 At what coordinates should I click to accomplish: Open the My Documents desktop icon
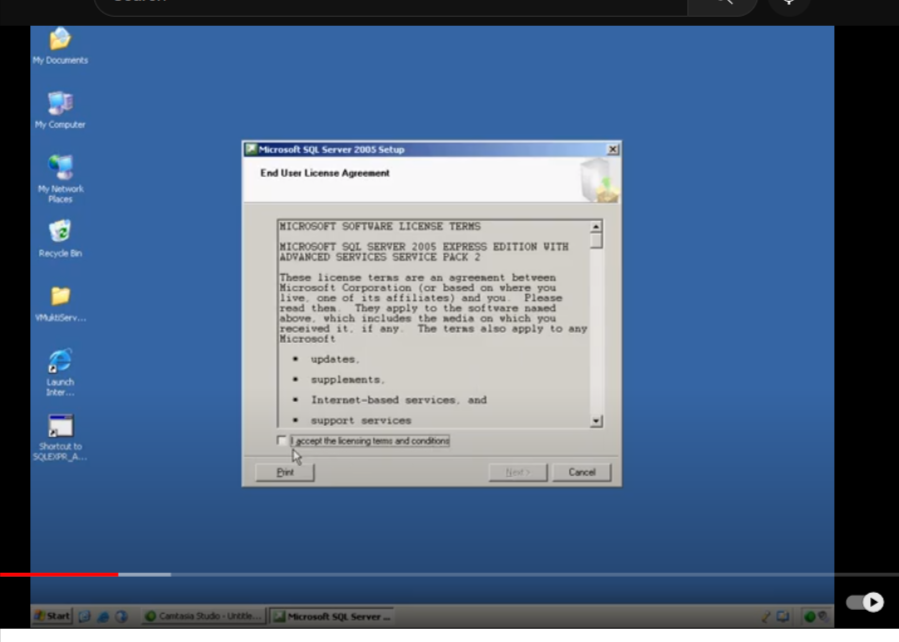tap(60, 46)
